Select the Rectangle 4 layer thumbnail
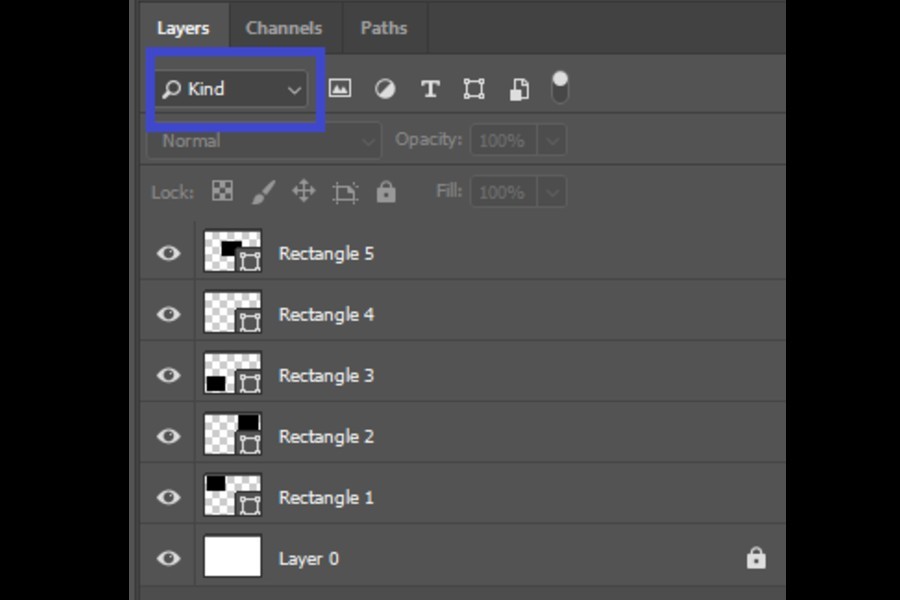 [x=232, y=312]
